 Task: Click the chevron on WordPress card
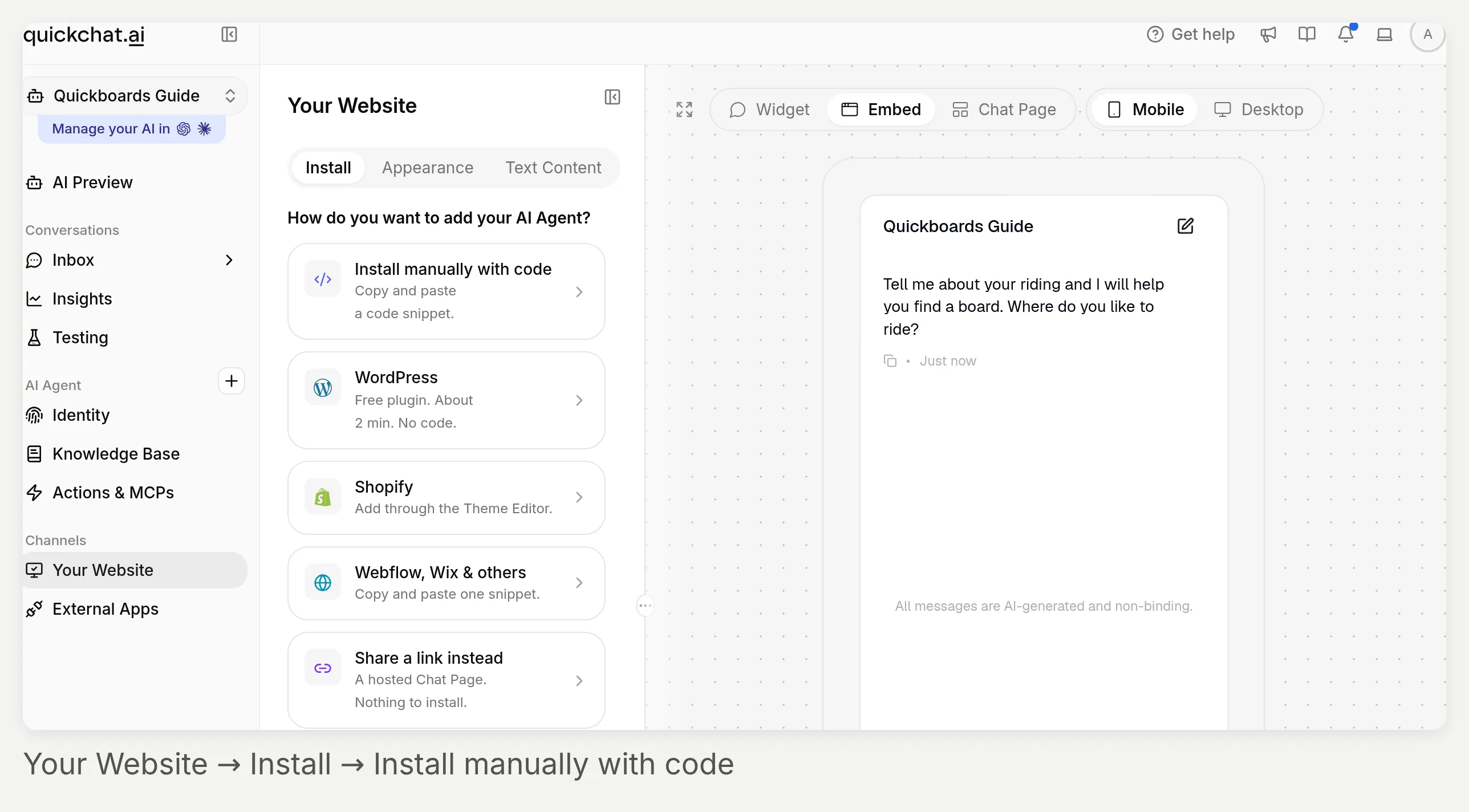tap(579, 400)
